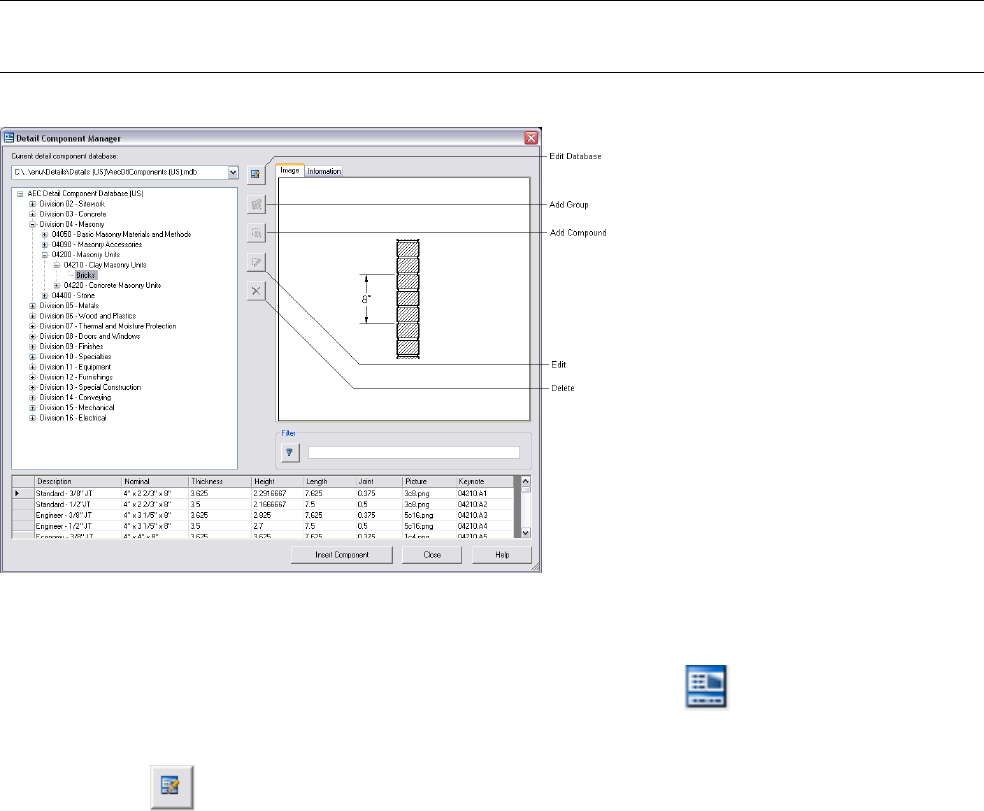
Task: Click the Add Group icon button
Action: 256,205
